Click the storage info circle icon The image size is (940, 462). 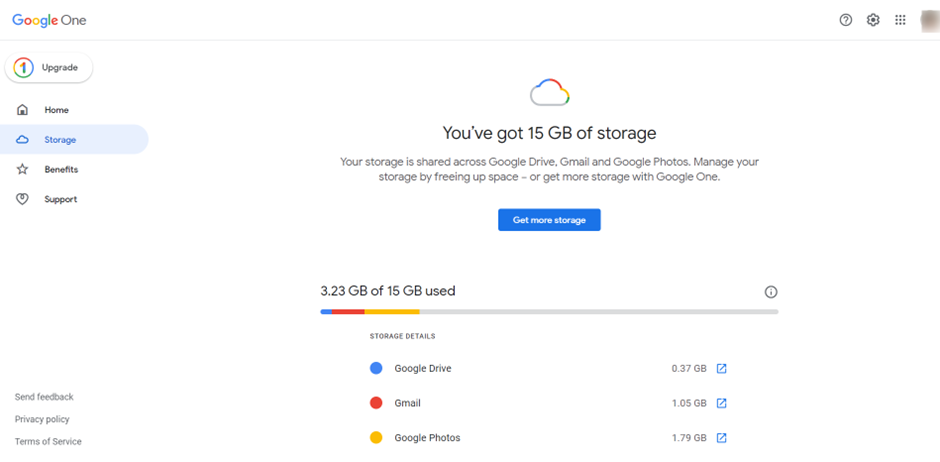771,292
